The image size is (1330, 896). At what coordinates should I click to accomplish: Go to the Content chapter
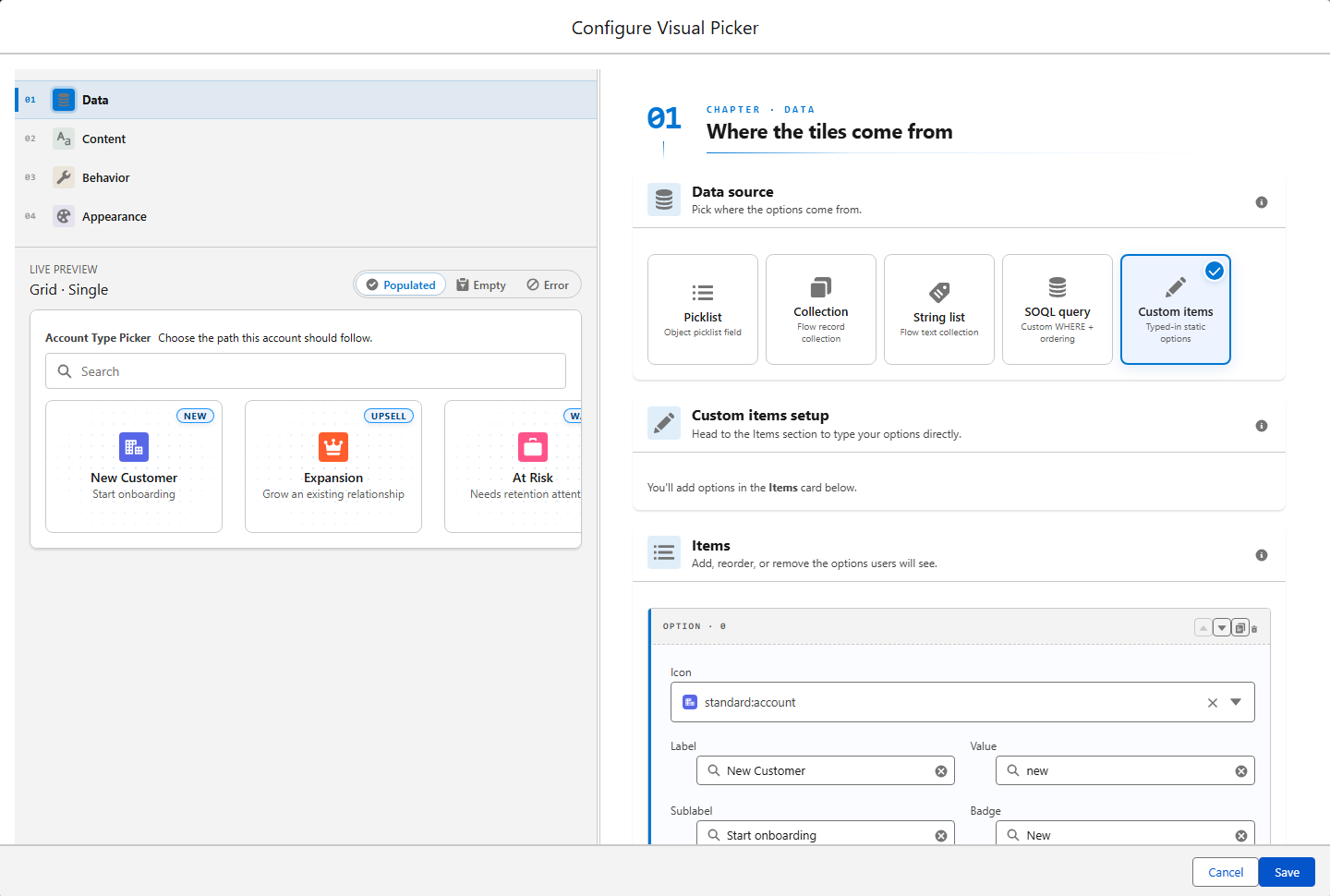click(x=103, y=139)
